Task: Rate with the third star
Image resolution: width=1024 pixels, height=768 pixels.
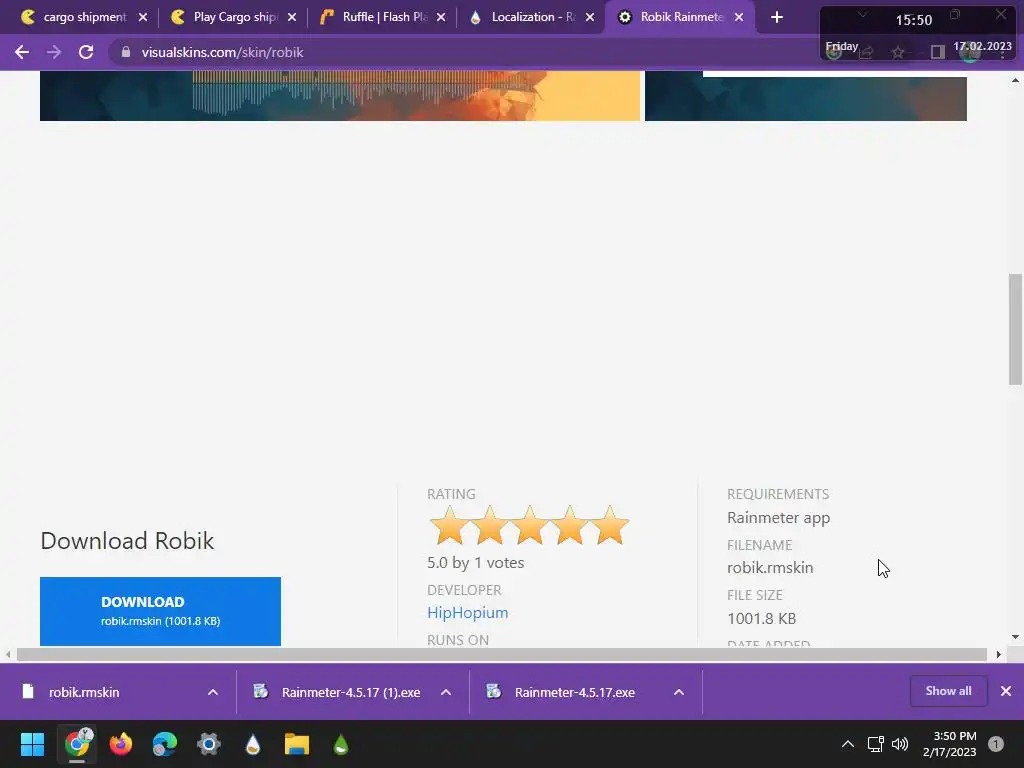Action: tap(529, 526)
